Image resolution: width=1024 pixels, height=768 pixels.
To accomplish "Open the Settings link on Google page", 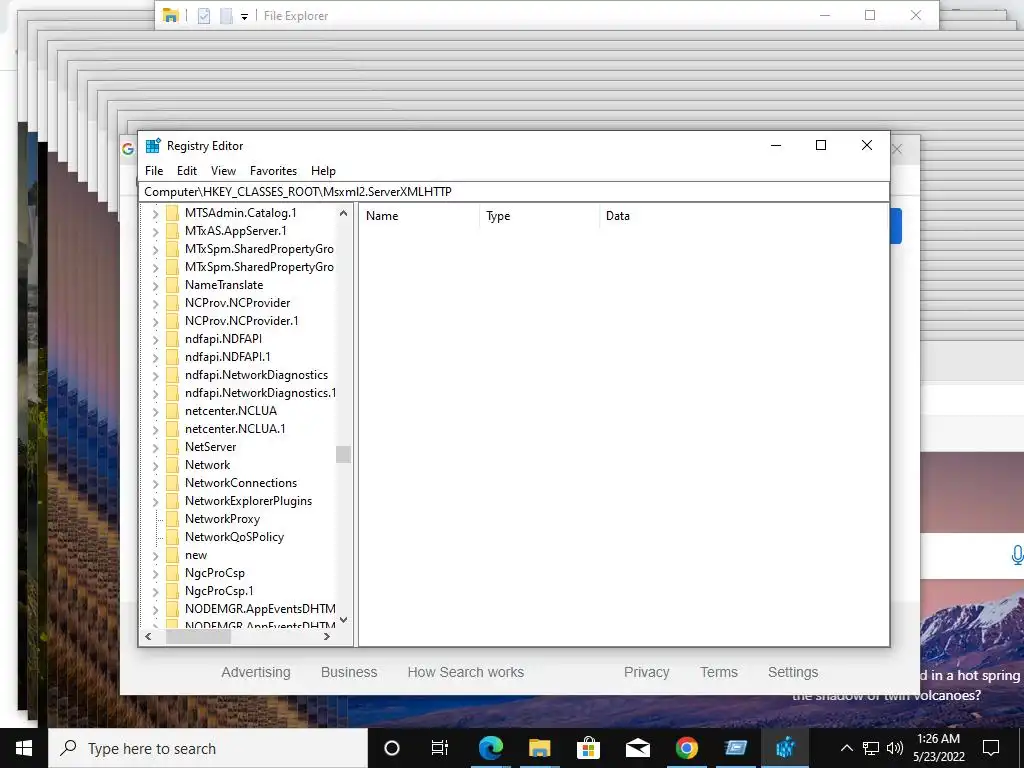I will (x=793, y=672).
